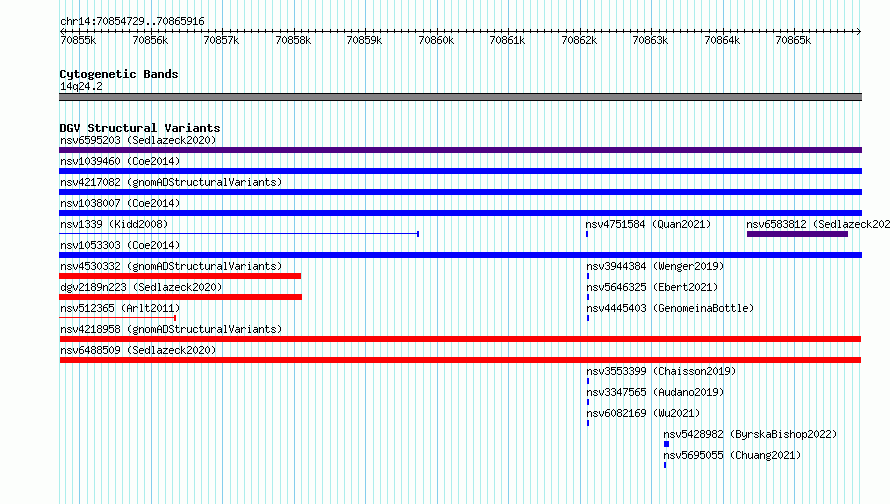The width and height of the screenshot is (890, 504).
Task: Click the thin blue nsv1339 variant line
Action: [x=239, y=233]
